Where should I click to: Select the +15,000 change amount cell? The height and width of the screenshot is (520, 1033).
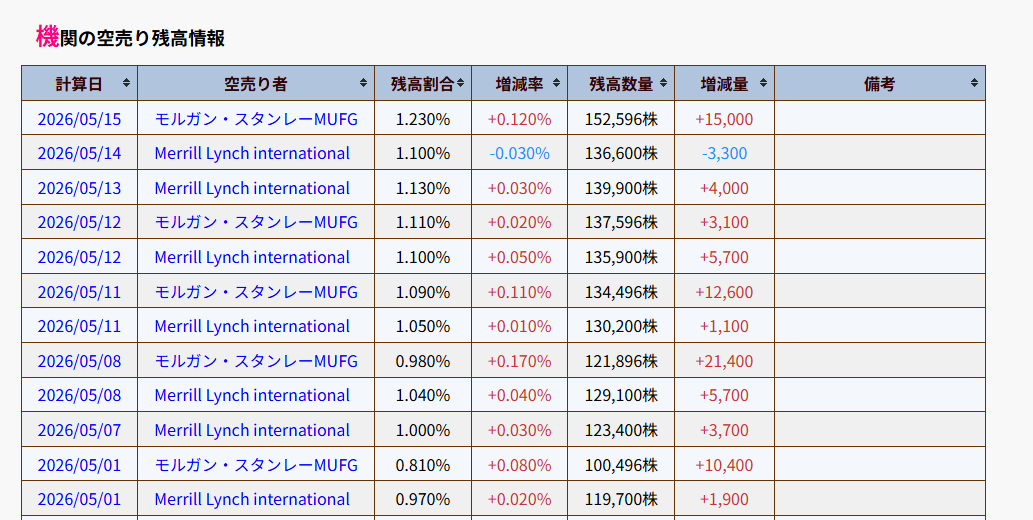pyautogui.click(x=725, y=119)
